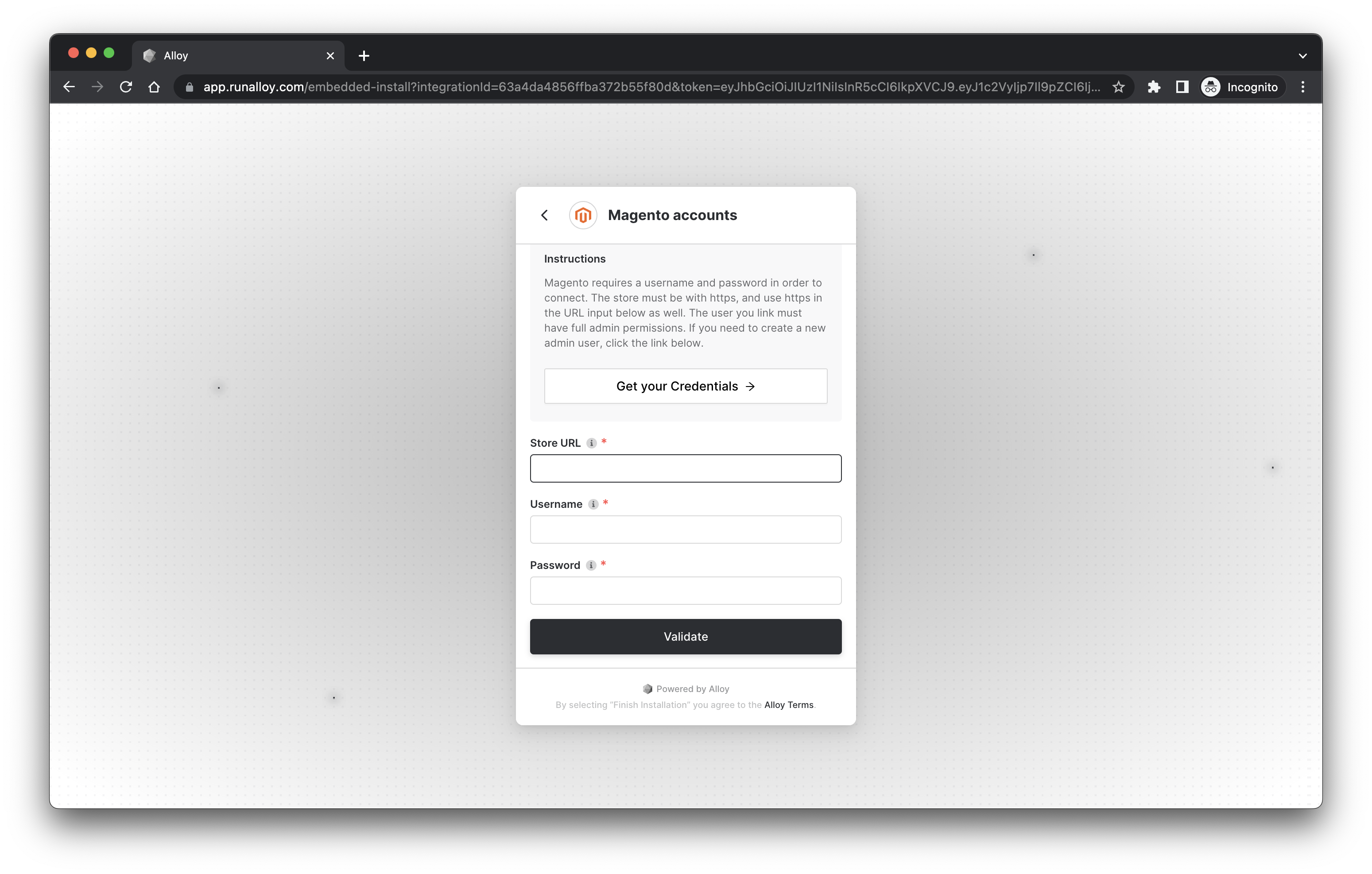Screen dimensions: 1372x874
Task: Bookmark this page with the star icon
Action: 1118,87
